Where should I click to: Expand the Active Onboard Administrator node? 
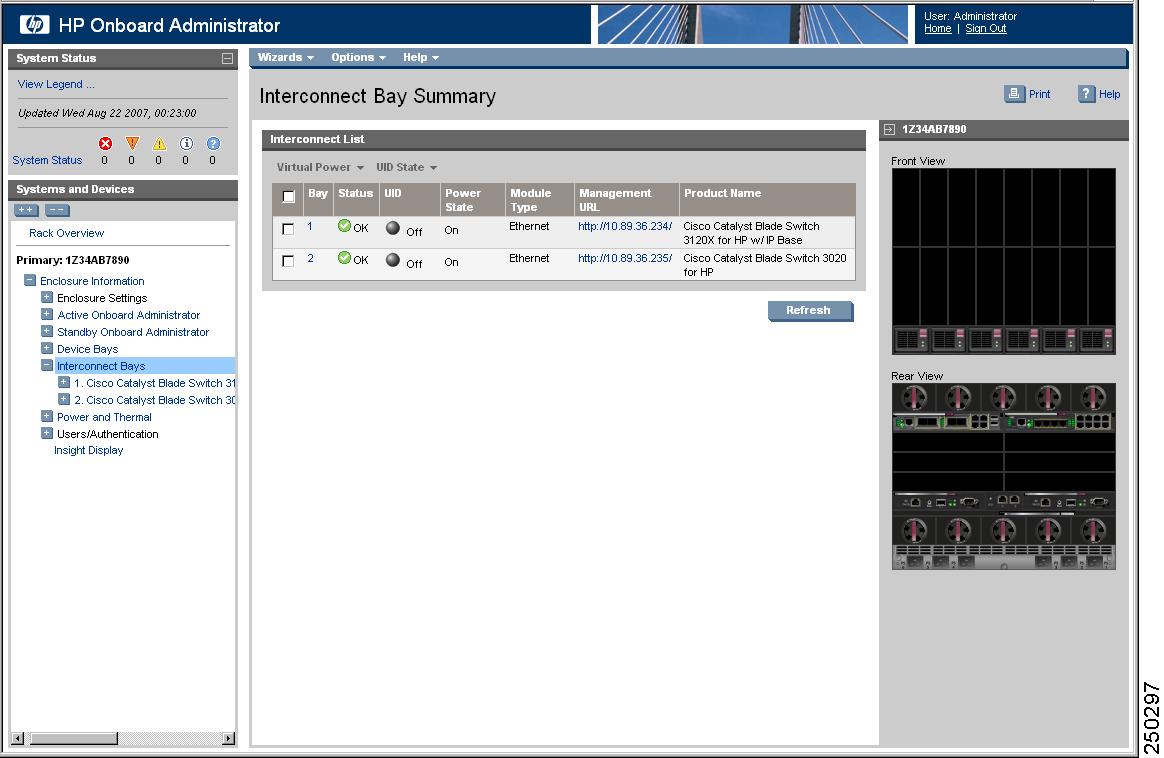47,315
